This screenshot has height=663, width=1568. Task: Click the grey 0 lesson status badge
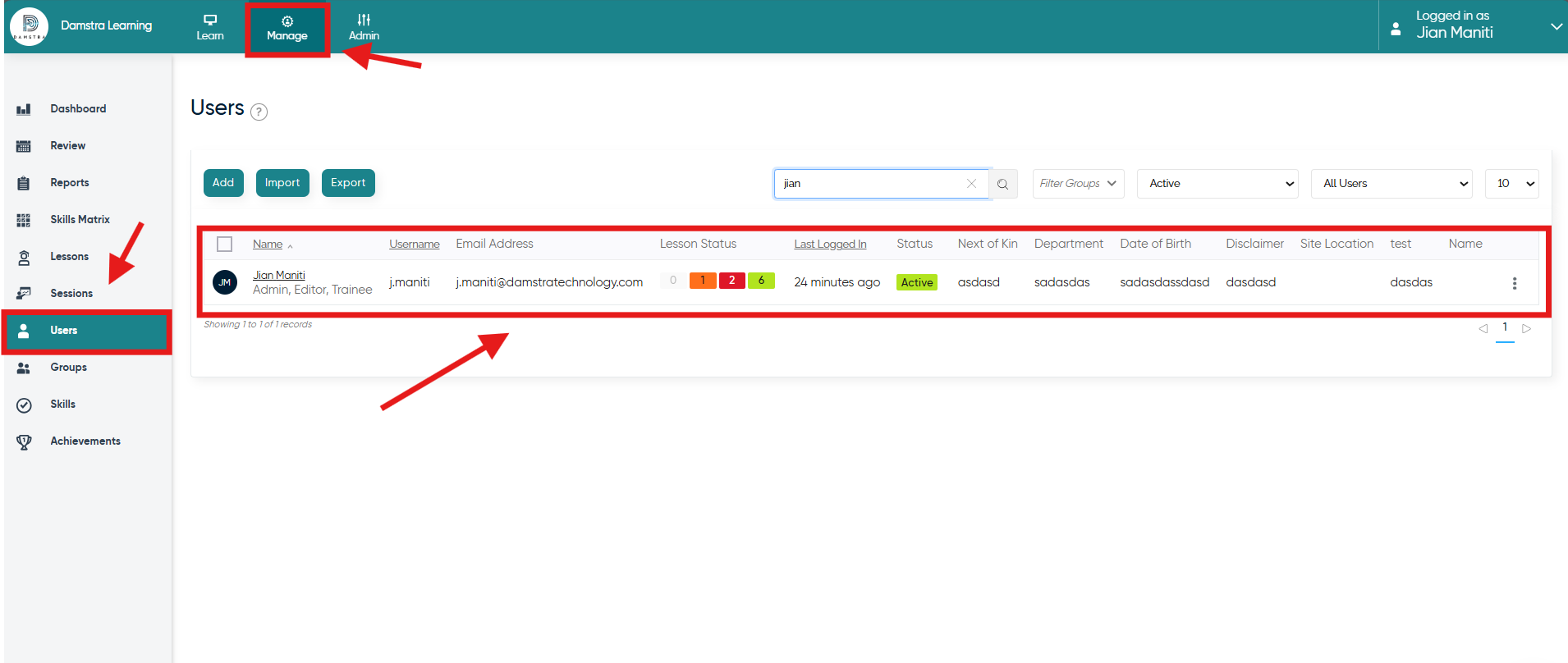click(x=673, y=280)
